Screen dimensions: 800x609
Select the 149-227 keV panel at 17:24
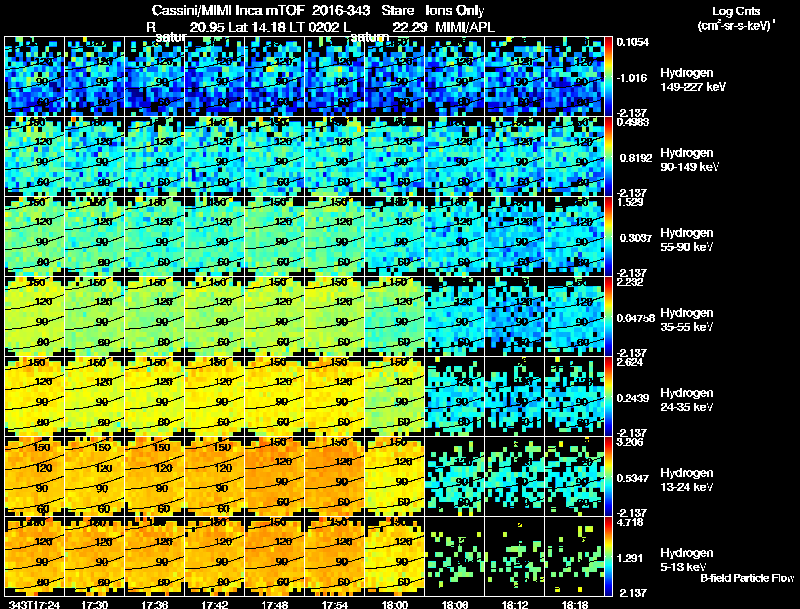pyautogui.click(x=34, y=76)
